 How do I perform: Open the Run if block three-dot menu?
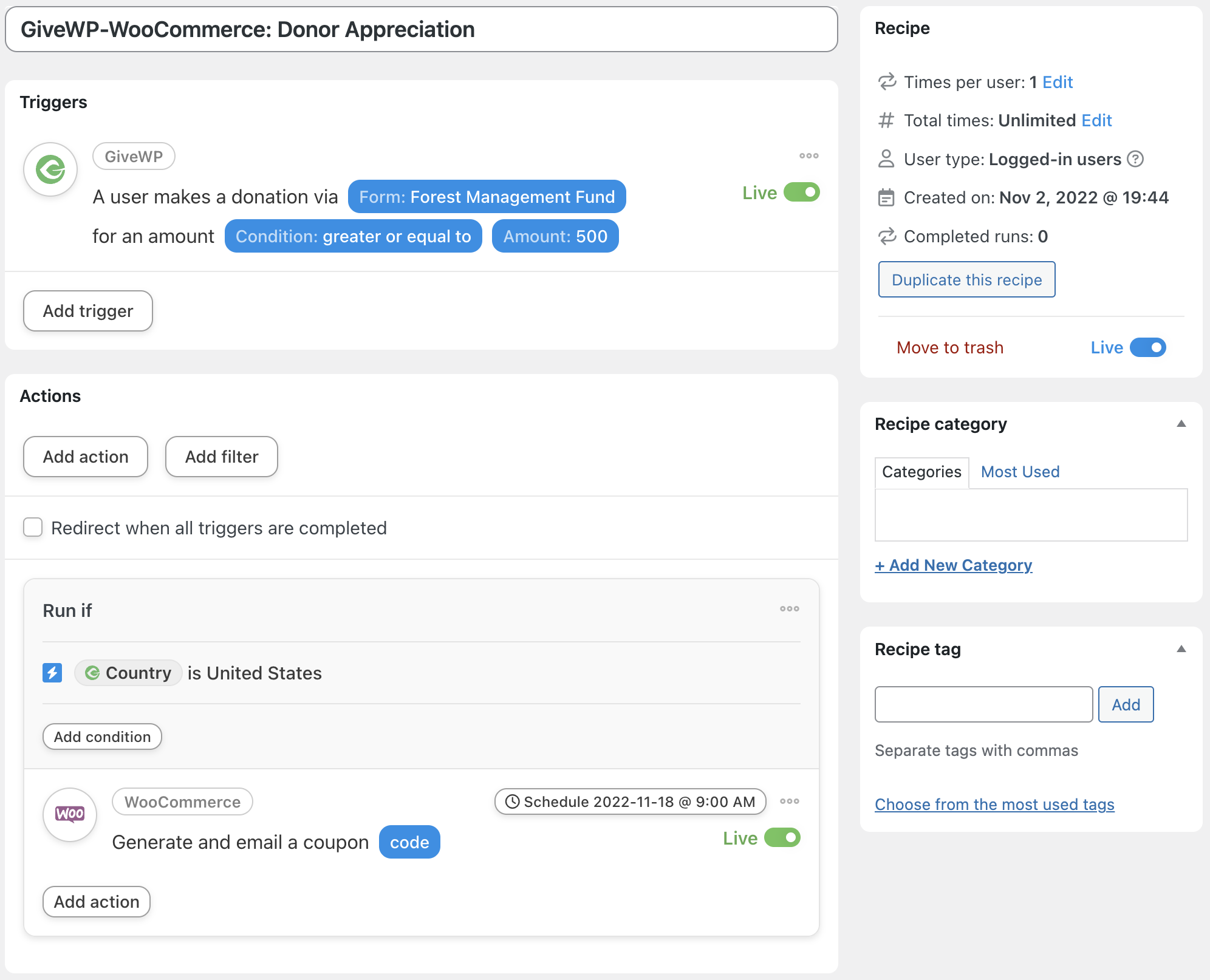(789, 609)
